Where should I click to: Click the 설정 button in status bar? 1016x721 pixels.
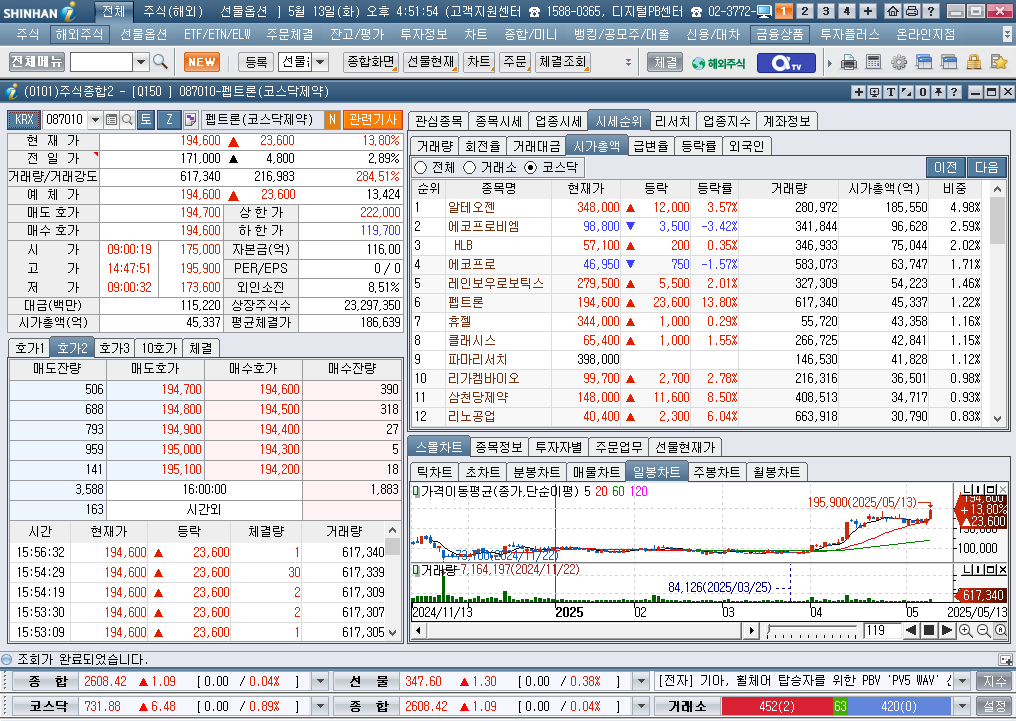click(995, 706)
